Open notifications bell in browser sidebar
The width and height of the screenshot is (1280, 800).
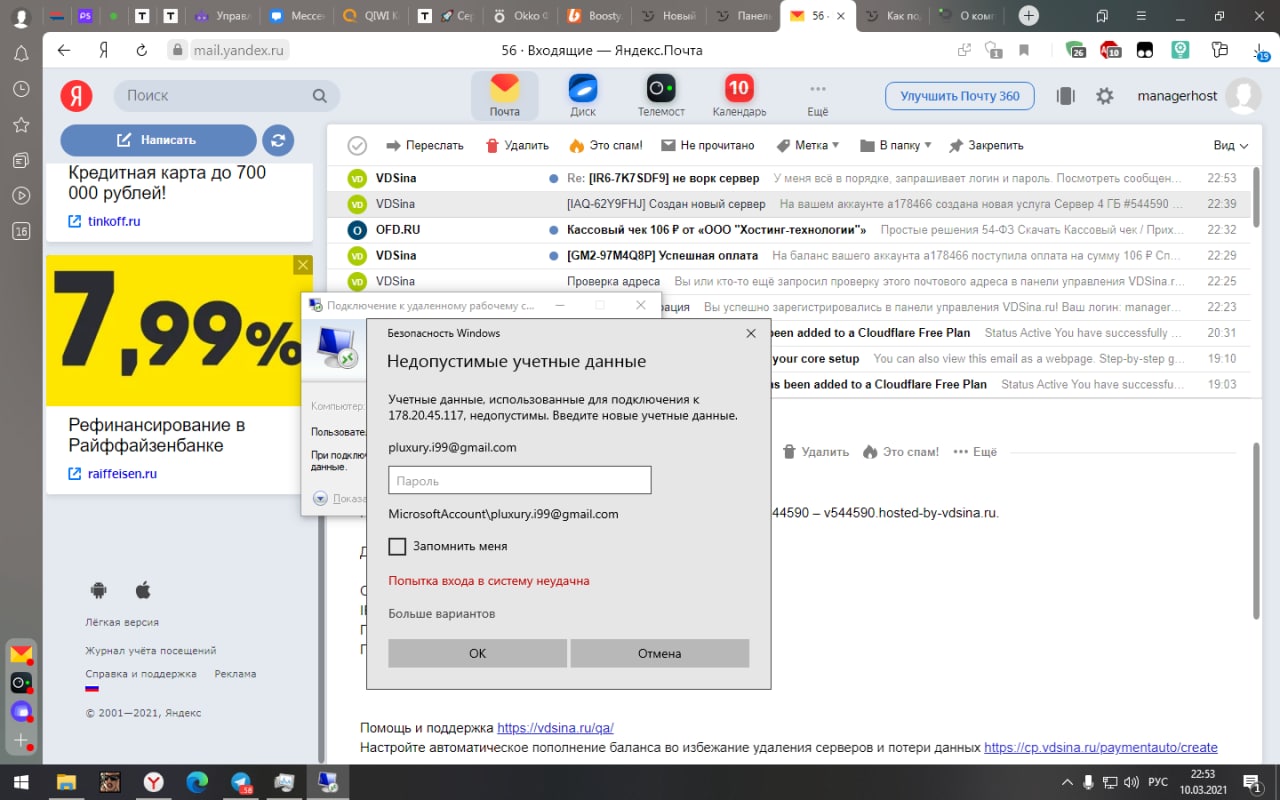coord(21,54)
